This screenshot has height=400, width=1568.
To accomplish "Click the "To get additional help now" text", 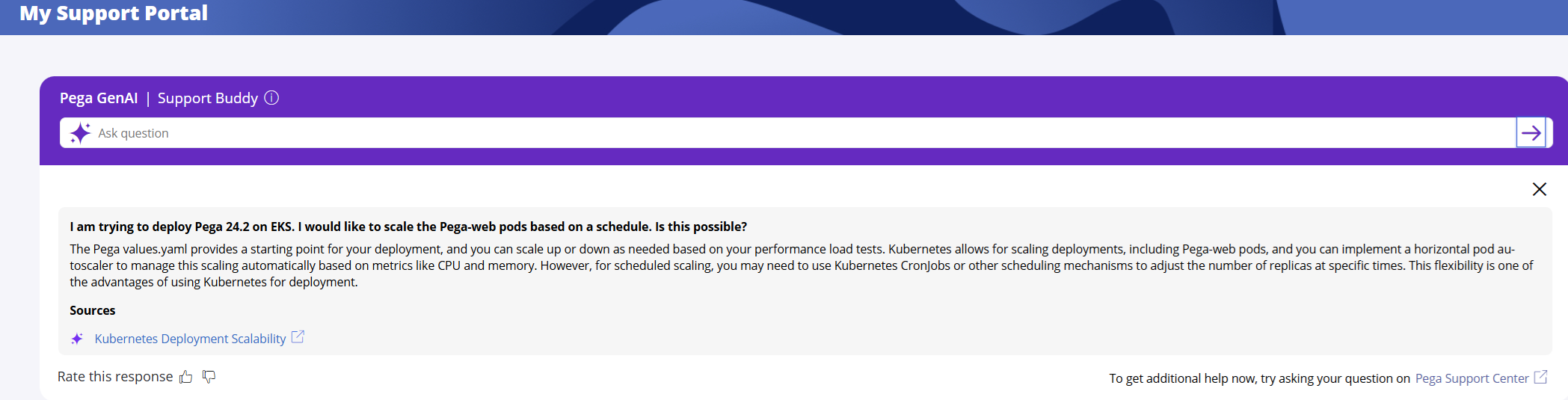I will 1259,378.
